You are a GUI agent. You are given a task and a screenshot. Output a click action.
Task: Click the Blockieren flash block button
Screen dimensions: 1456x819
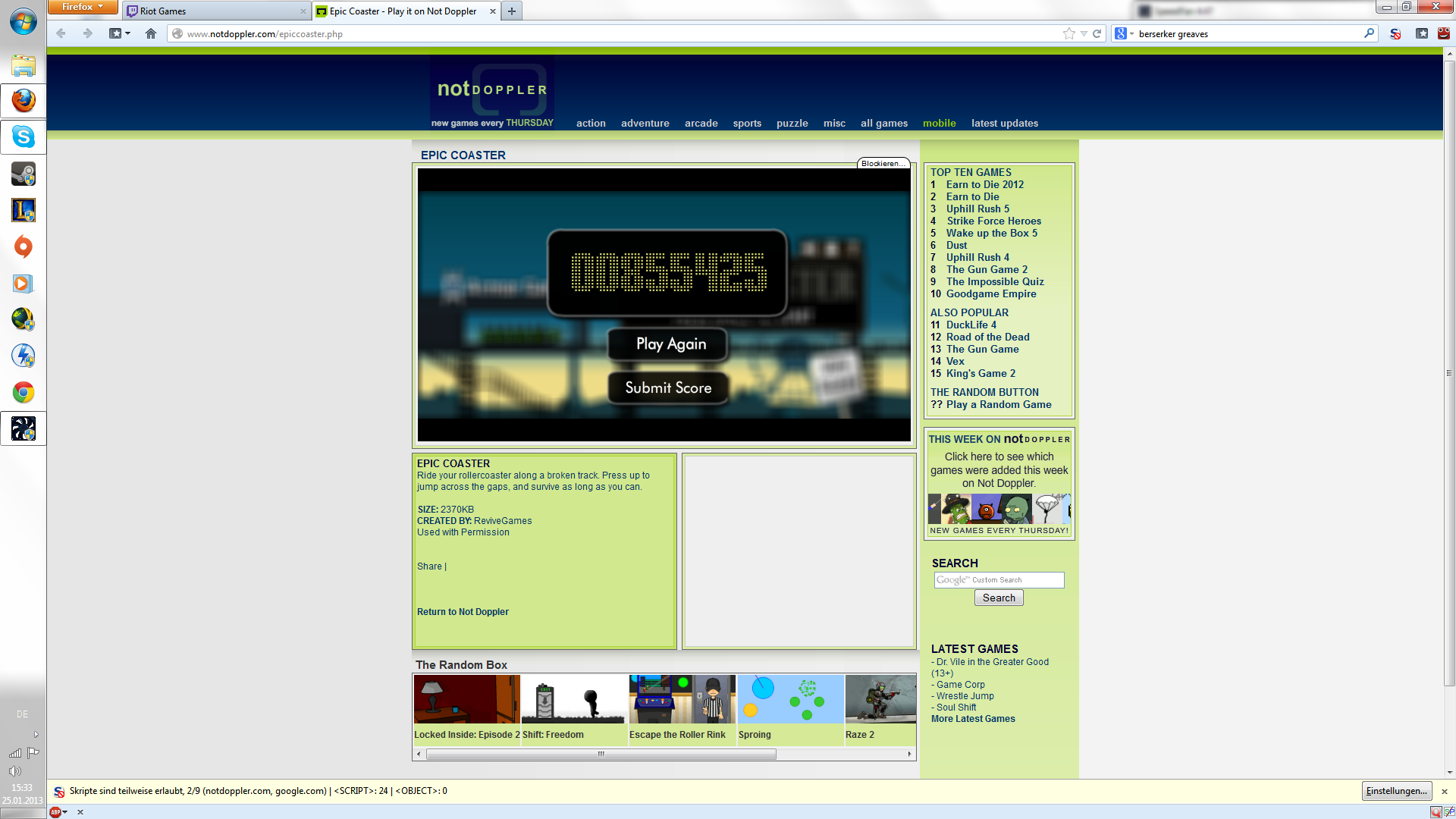tap(883, 163)
